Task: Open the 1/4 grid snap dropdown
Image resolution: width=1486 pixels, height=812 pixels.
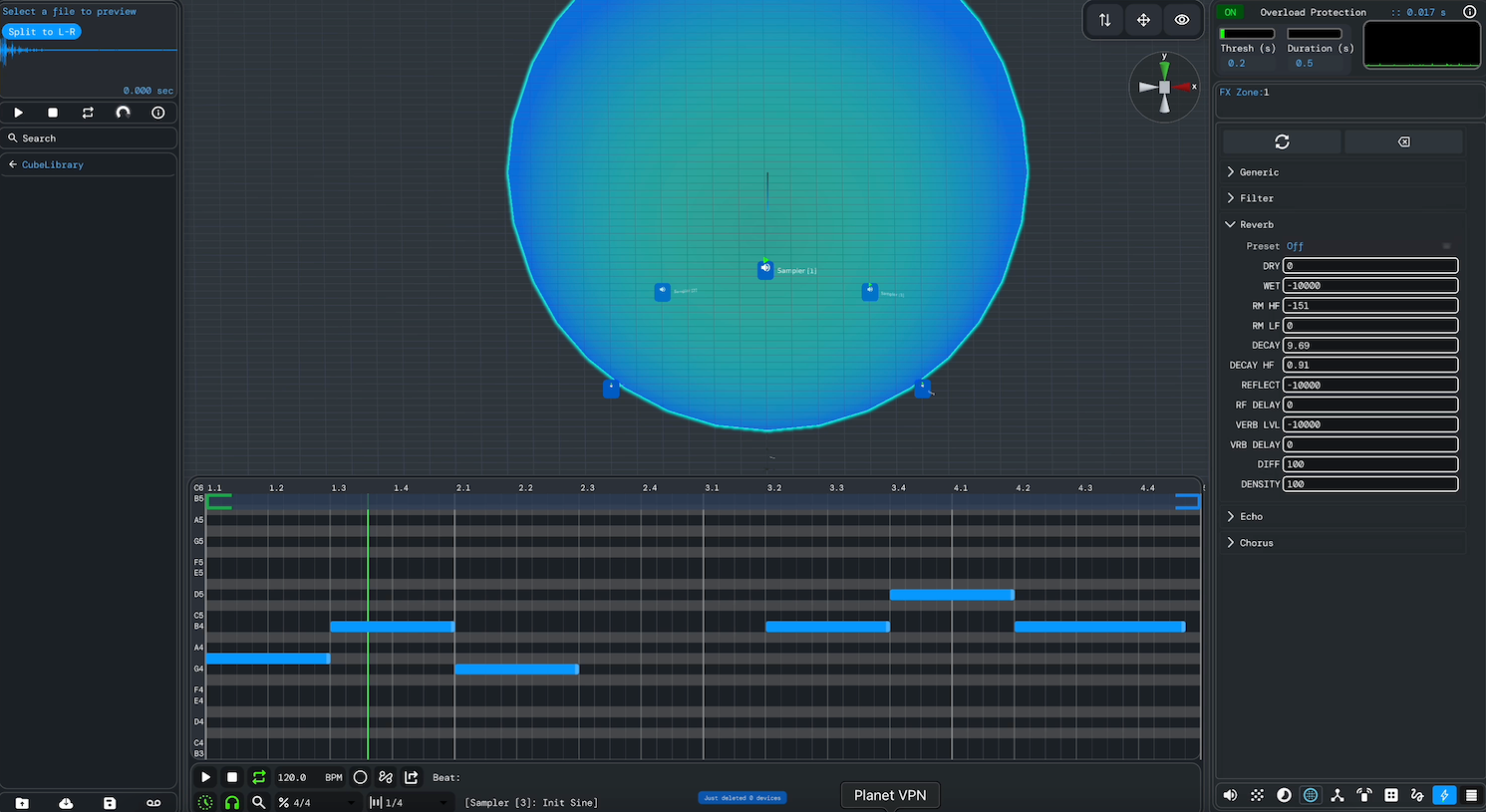Action: [x=408, y=802]
